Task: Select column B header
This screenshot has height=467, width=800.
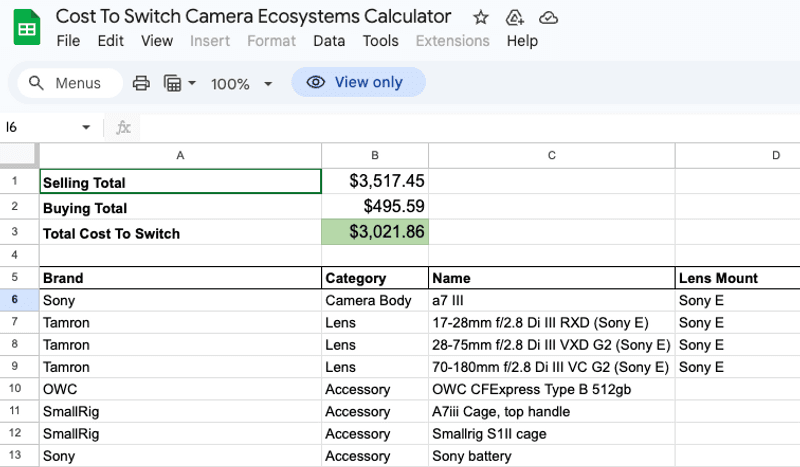Action: coord(375,156)
